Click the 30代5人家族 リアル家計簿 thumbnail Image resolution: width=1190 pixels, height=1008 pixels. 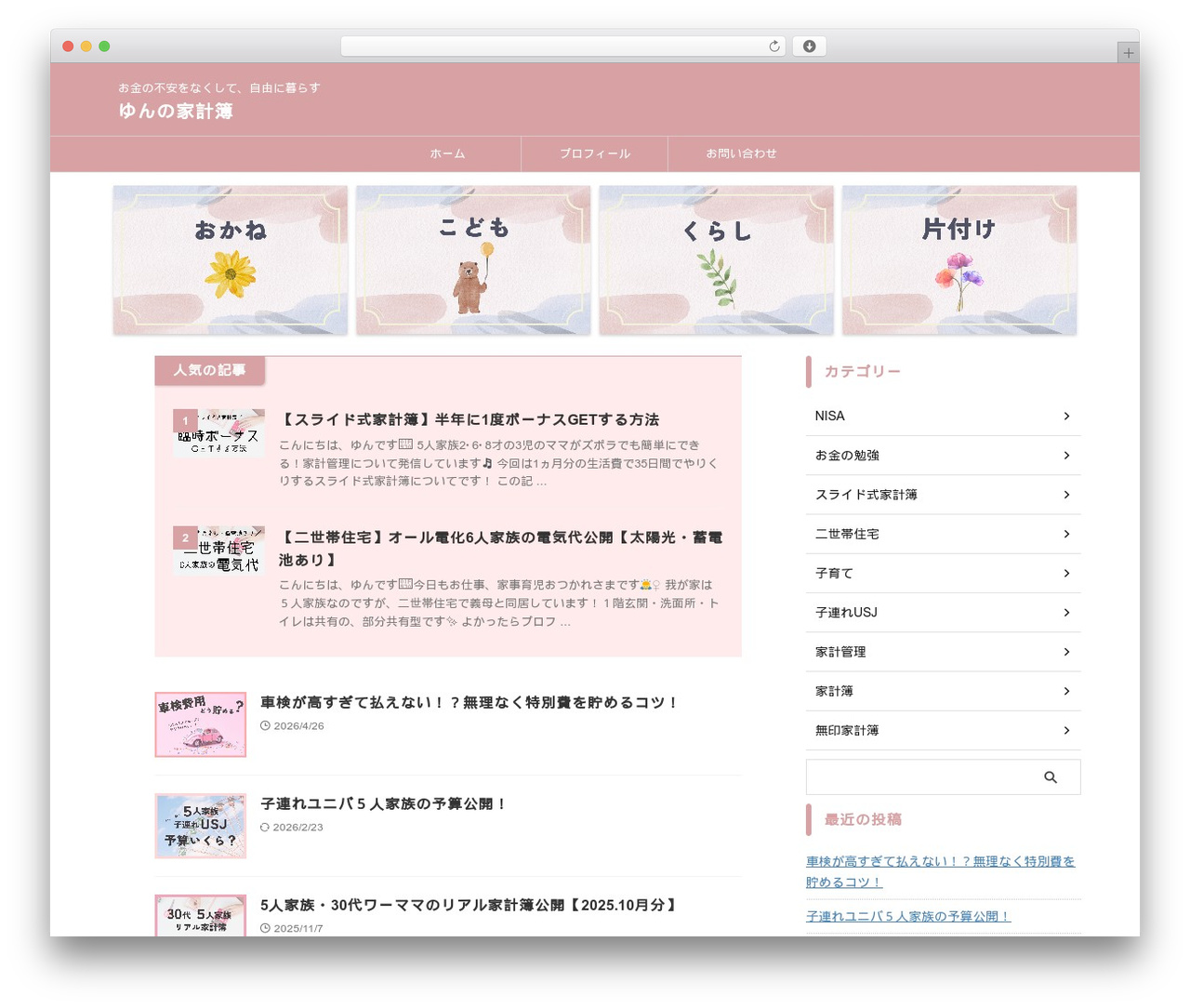[x=201, y=916]
